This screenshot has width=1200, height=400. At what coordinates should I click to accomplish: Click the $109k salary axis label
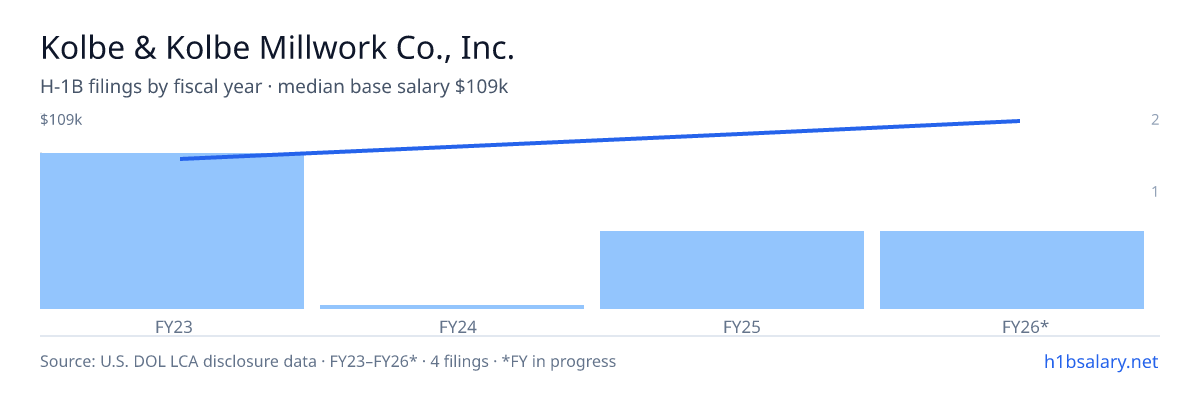tap(61, 120)
